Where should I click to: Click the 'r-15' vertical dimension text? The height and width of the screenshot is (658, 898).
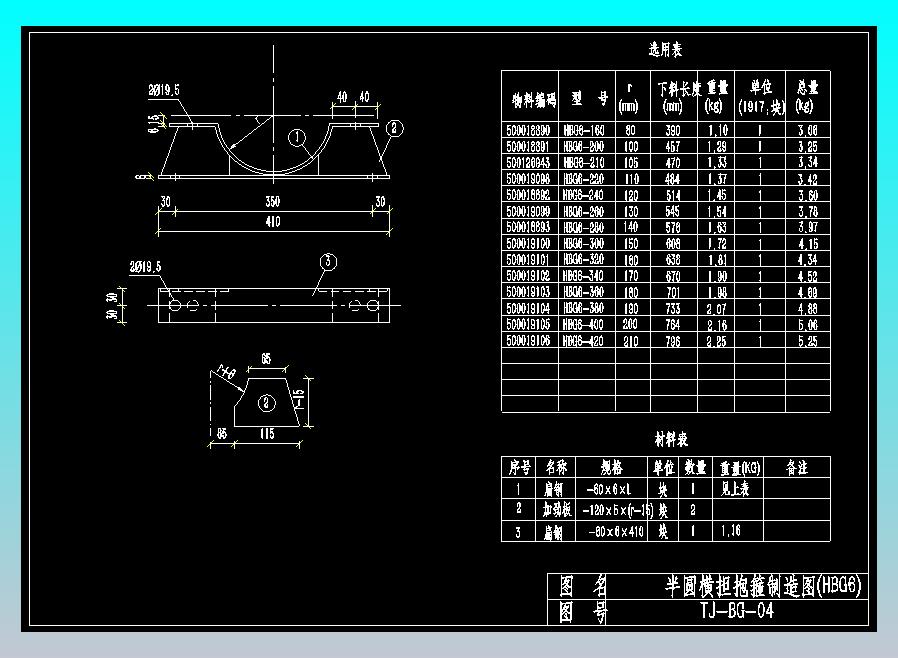(299, 399)
